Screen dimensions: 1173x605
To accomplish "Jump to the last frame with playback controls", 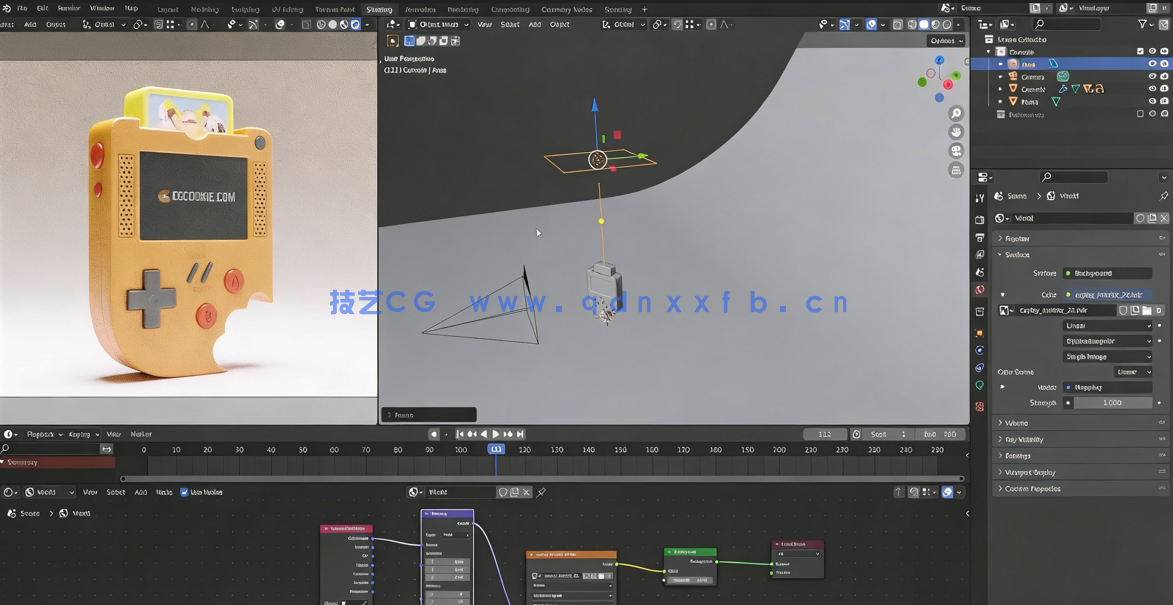I will coord(521,434).
